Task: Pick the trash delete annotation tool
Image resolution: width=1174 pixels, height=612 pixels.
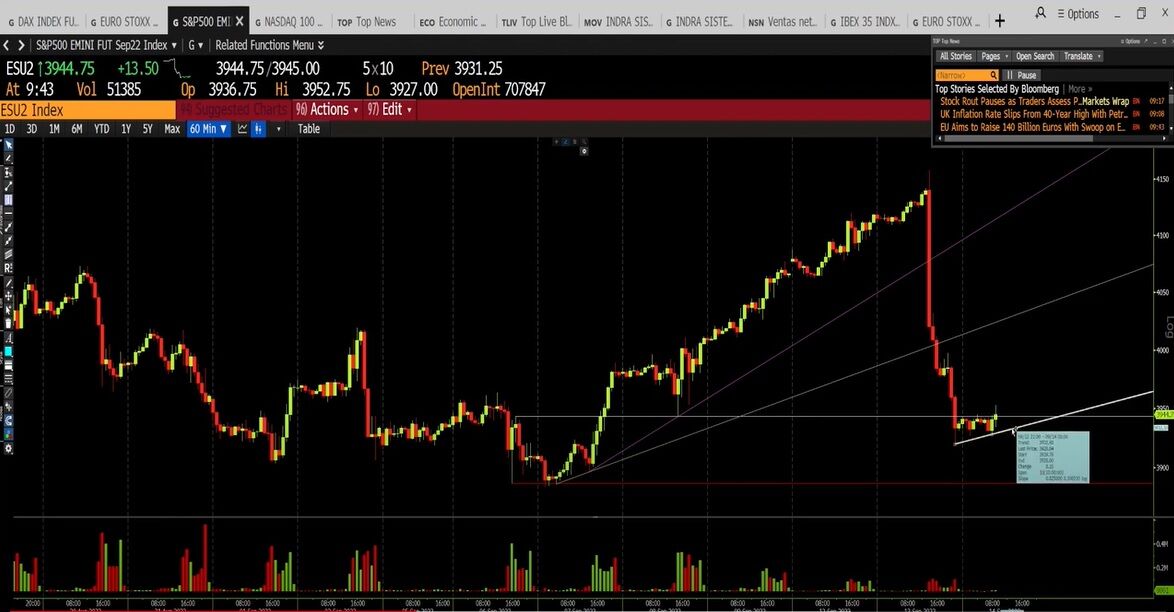Action: [8, 323]
